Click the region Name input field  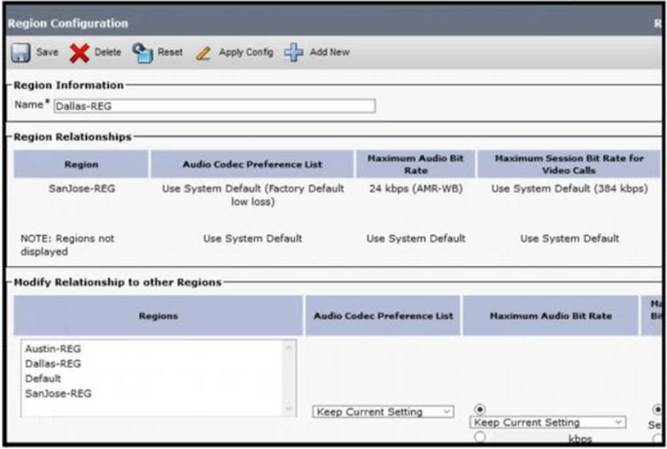213,105
